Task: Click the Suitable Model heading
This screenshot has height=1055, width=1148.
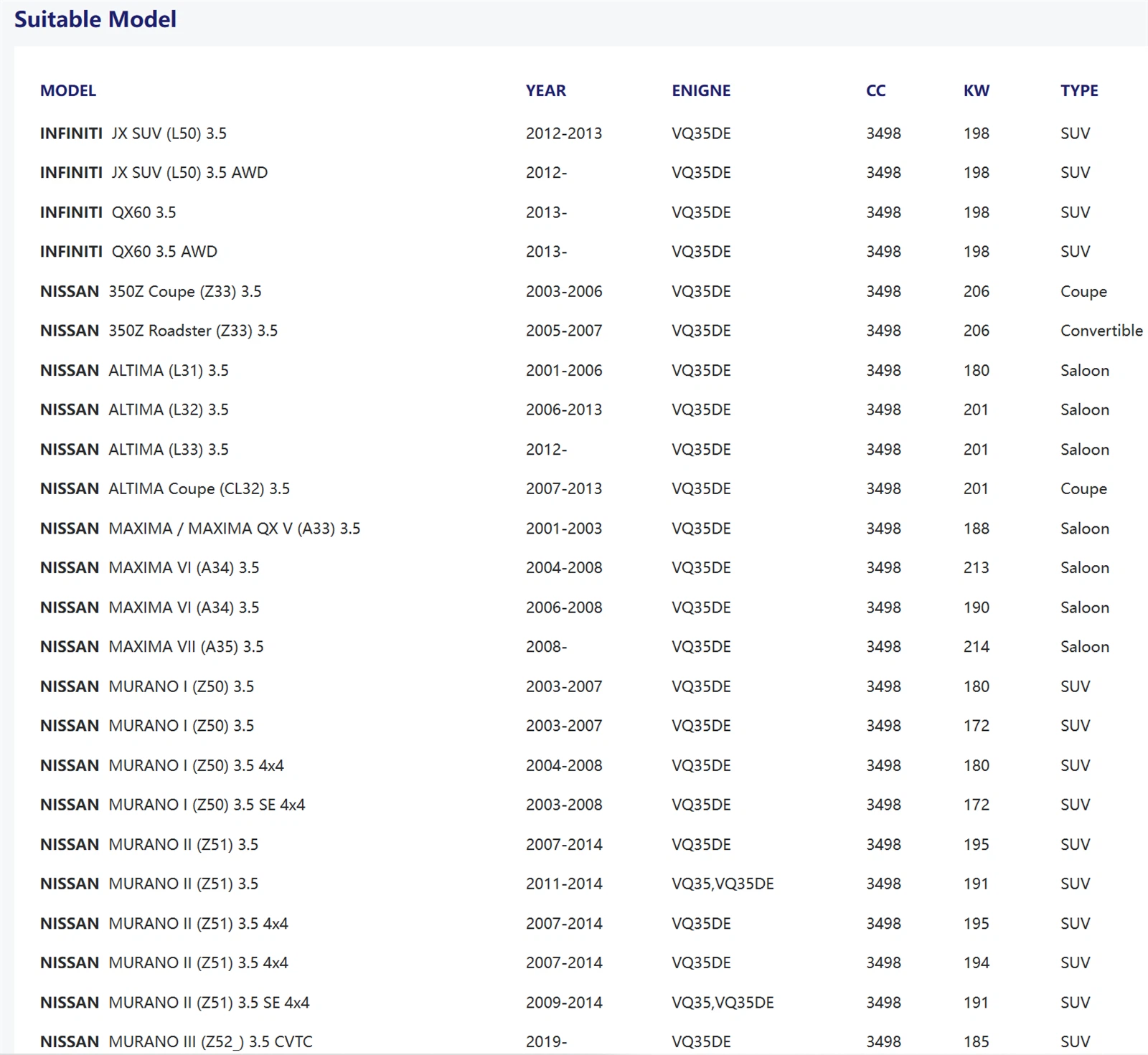Action: point(95,19)
